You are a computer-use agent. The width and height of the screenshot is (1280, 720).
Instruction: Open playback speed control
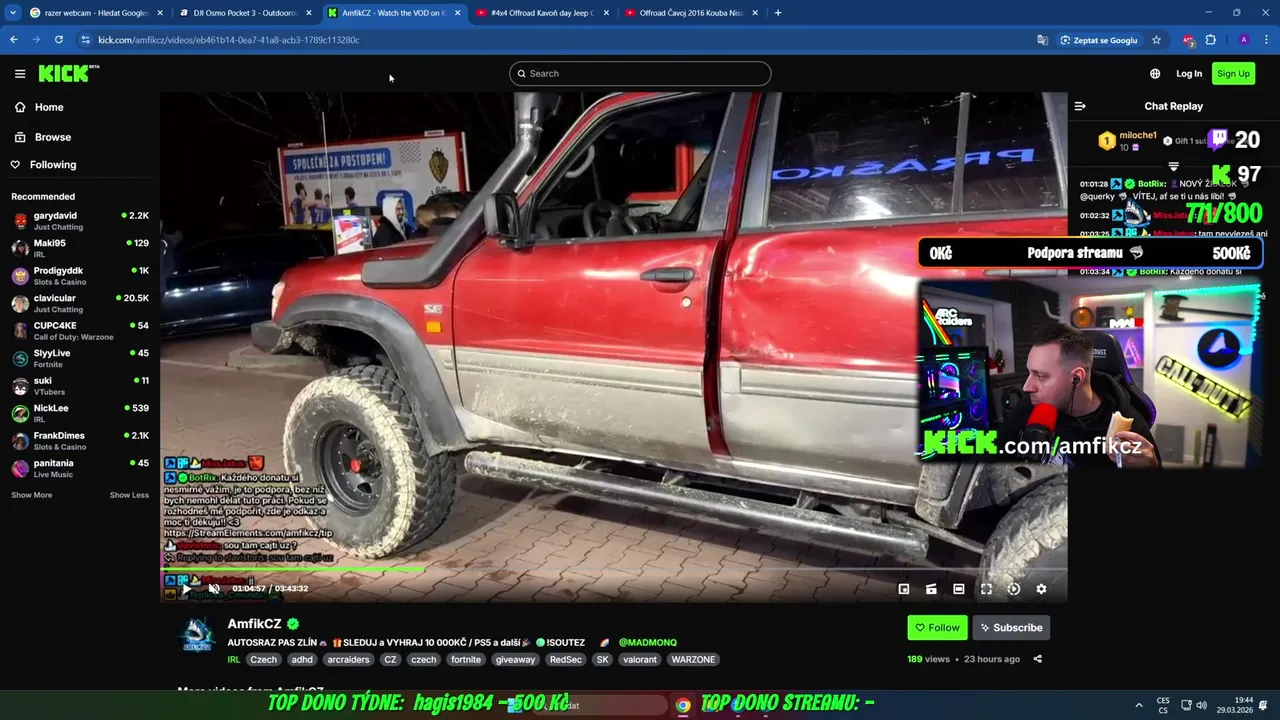point(1014,589)
